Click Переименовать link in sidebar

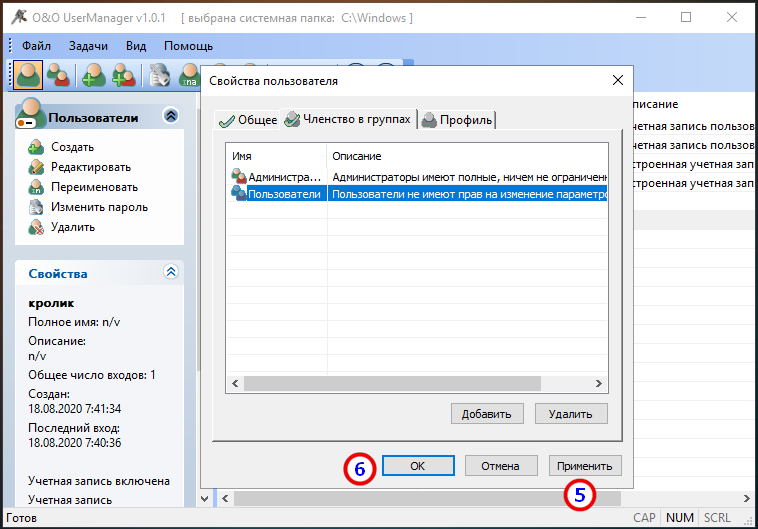pos(95,187)
